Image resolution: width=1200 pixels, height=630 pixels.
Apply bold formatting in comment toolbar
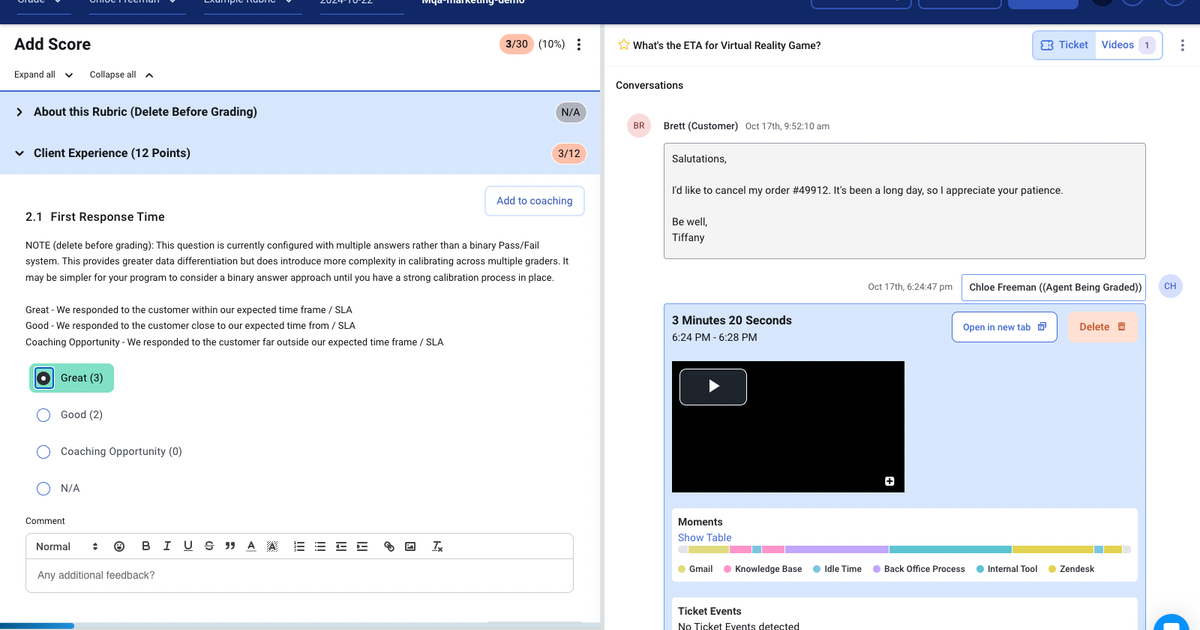146,546
